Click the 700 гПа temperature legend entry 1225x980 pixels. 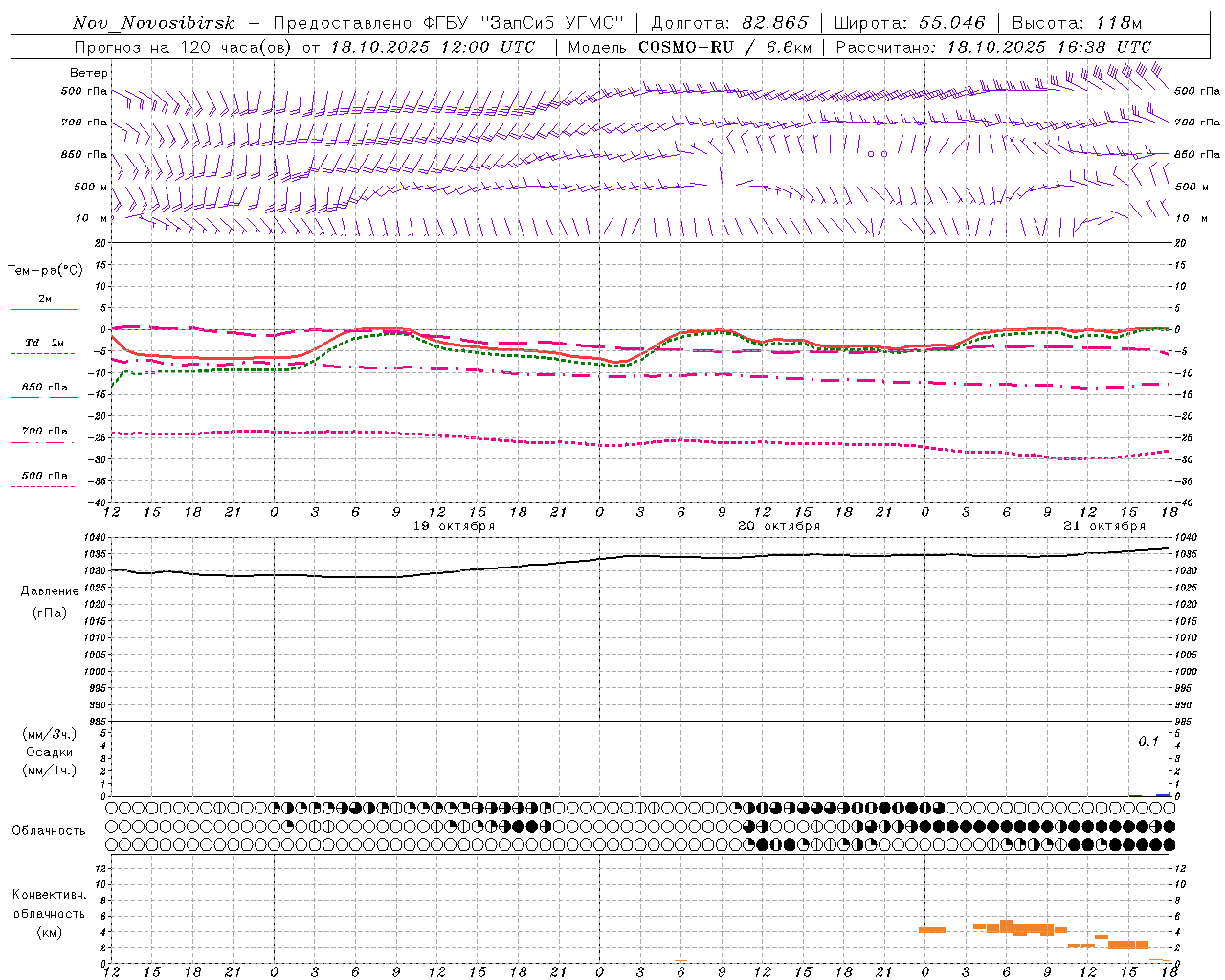(45, 432)
